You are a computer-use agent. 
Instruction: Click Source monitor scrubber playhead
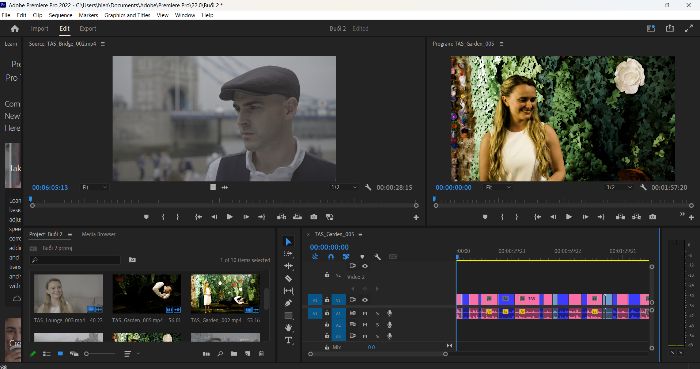[30, 199]
